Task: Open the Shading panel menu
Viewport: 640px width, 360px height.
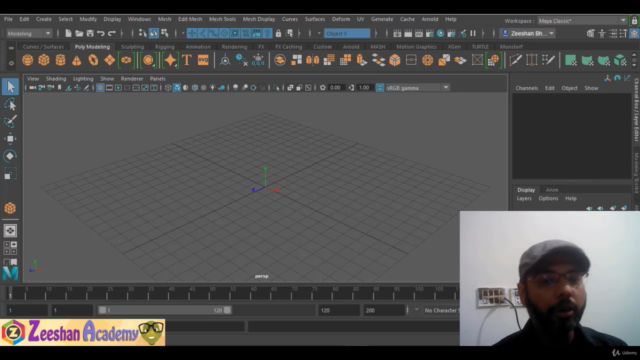Action: pyautogui.click(x=56, y=79)
